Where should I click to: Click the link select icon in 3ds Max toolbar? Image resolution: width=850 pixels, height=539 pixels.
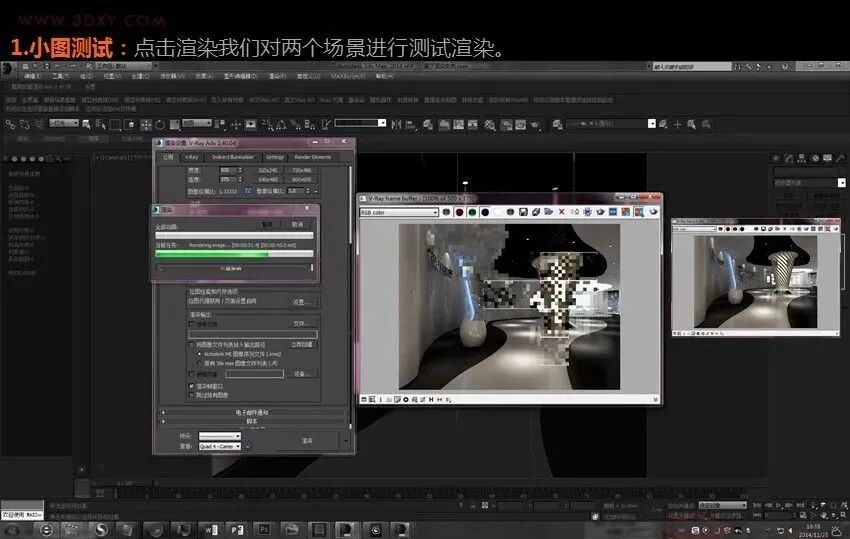[x=10, y=124]
